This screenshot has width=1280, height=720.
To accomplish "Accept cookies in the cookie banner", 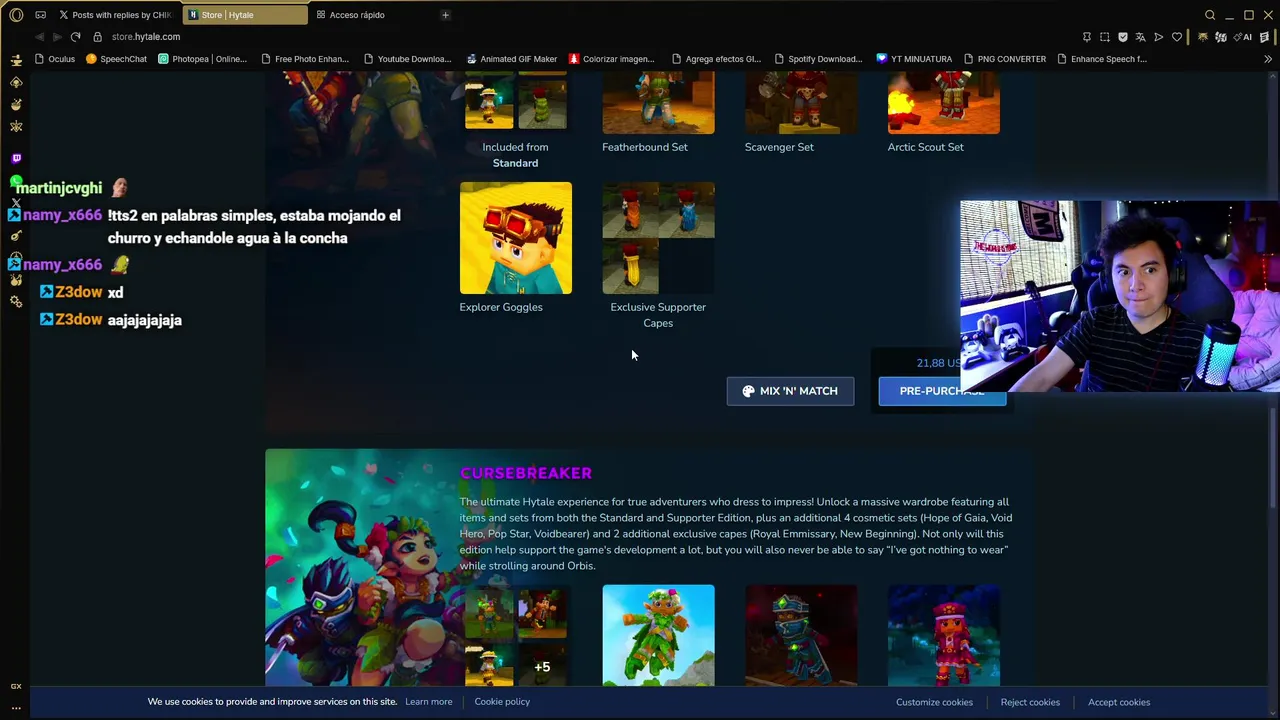I will click(1119, 702).
